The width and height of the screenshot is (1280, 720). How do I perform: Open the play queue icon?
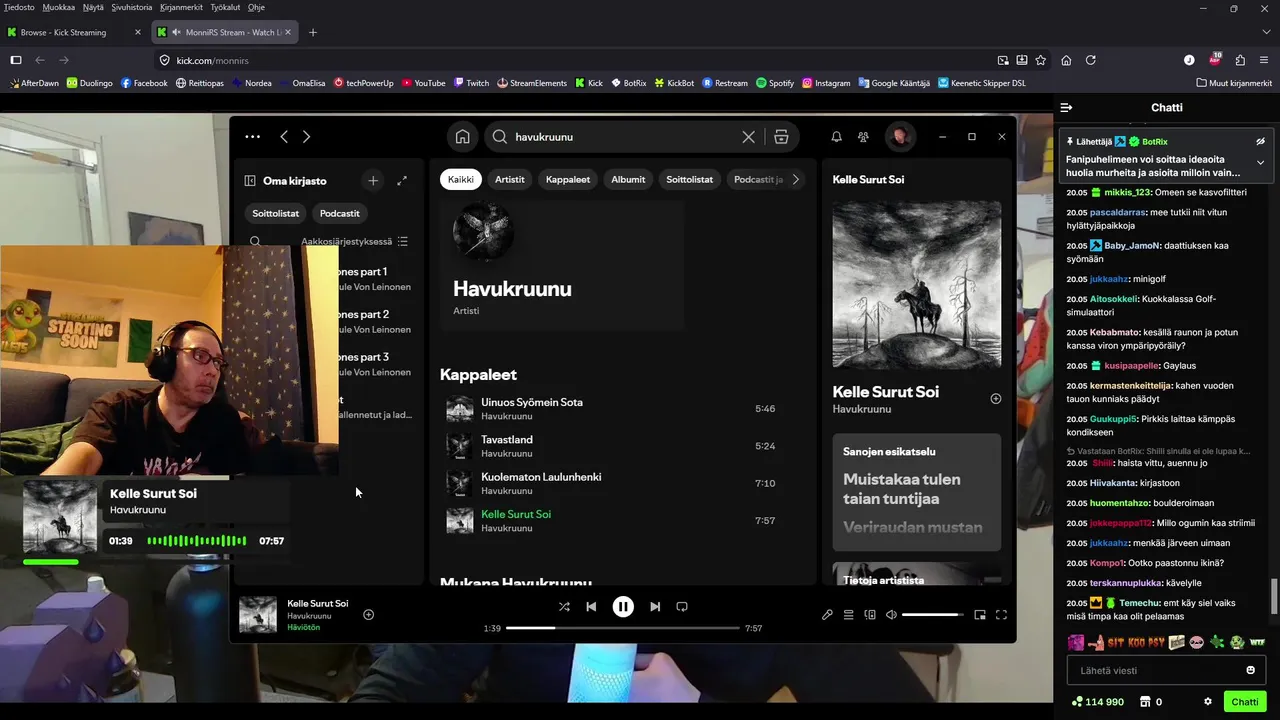[848, 615]
